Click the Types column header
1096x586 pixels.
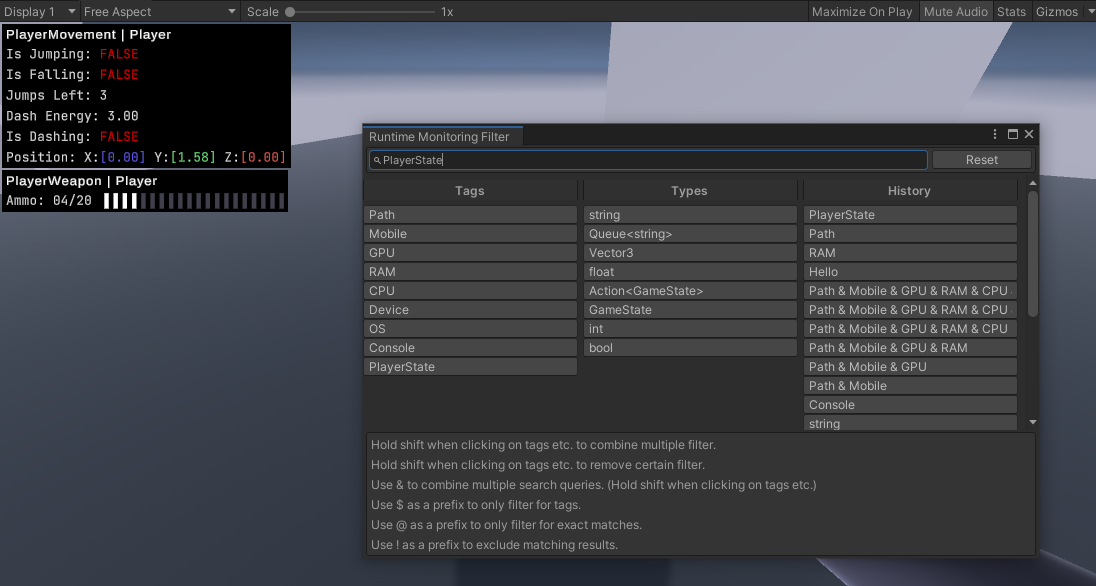(689, 190)
